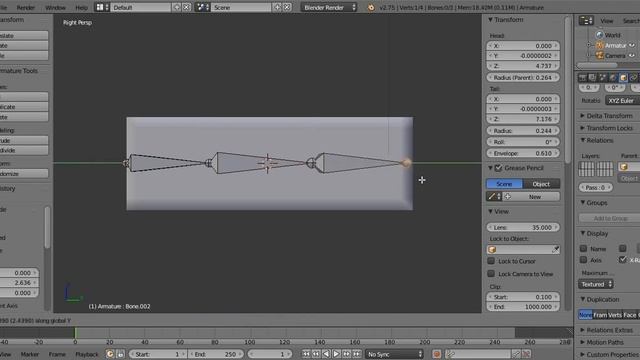The image size is (640, 360).
Task: Add a new scene with plus icon
Action: tap(278, 7)
